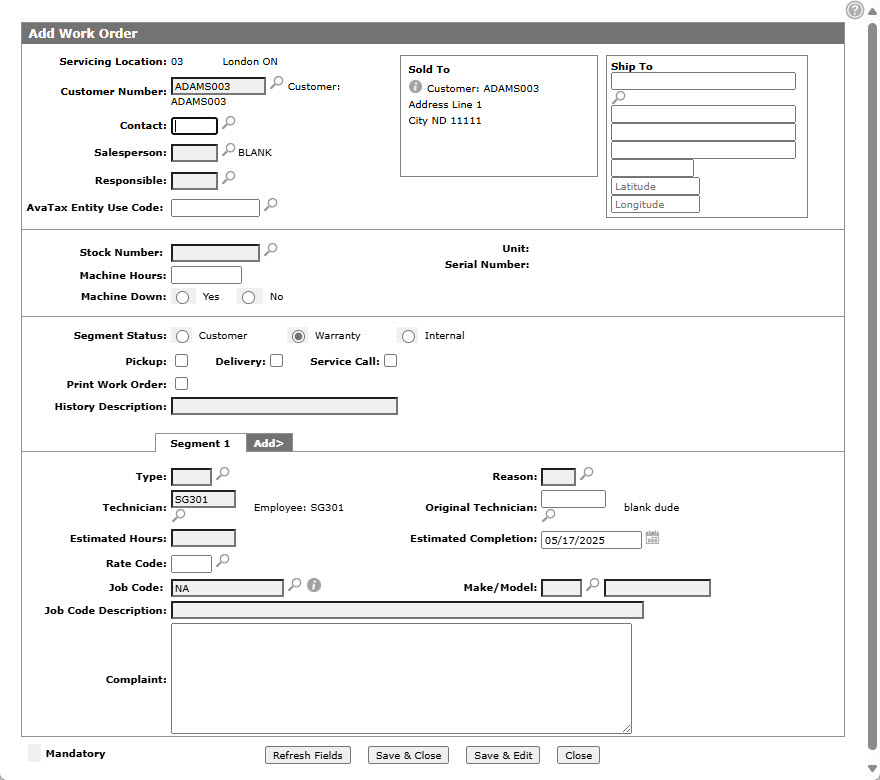The image size is (880, 780).
Task: Open customer number lookup magnifier
Action: click(x=276, y=83)
